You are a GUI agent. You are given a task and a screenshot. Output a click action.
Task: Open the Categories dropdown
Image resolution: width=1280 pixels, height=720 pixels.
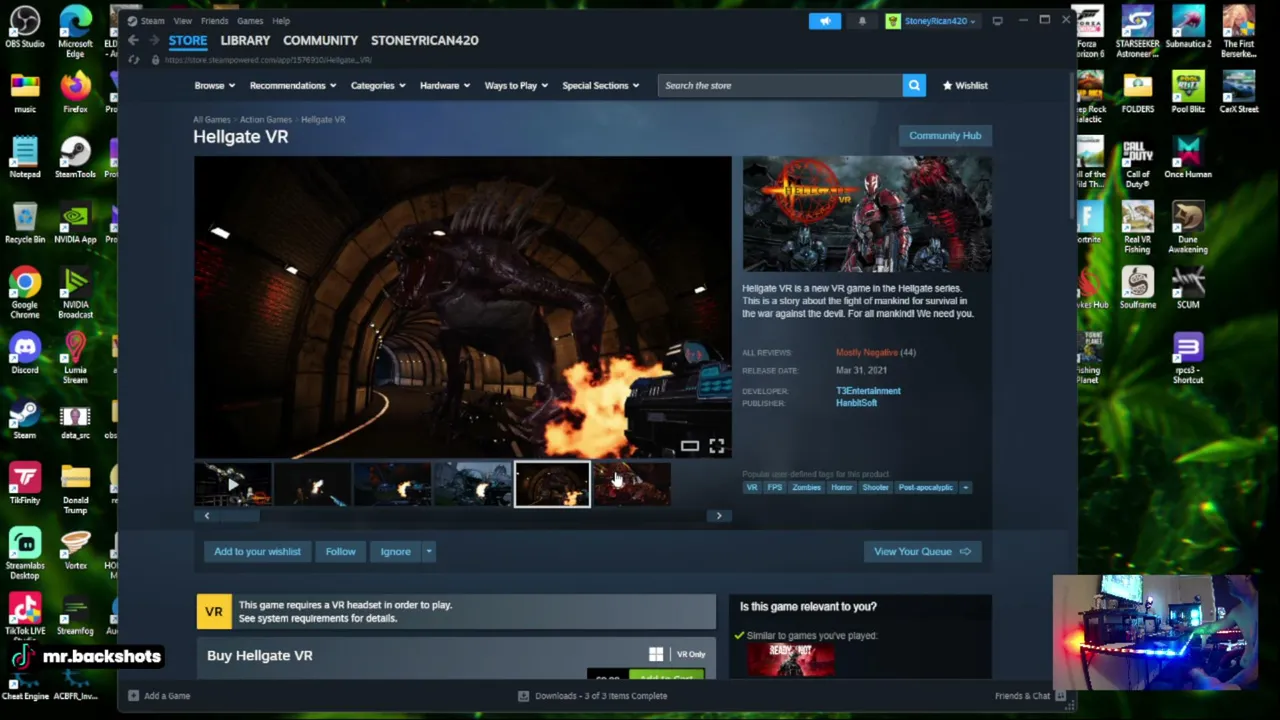377,85
